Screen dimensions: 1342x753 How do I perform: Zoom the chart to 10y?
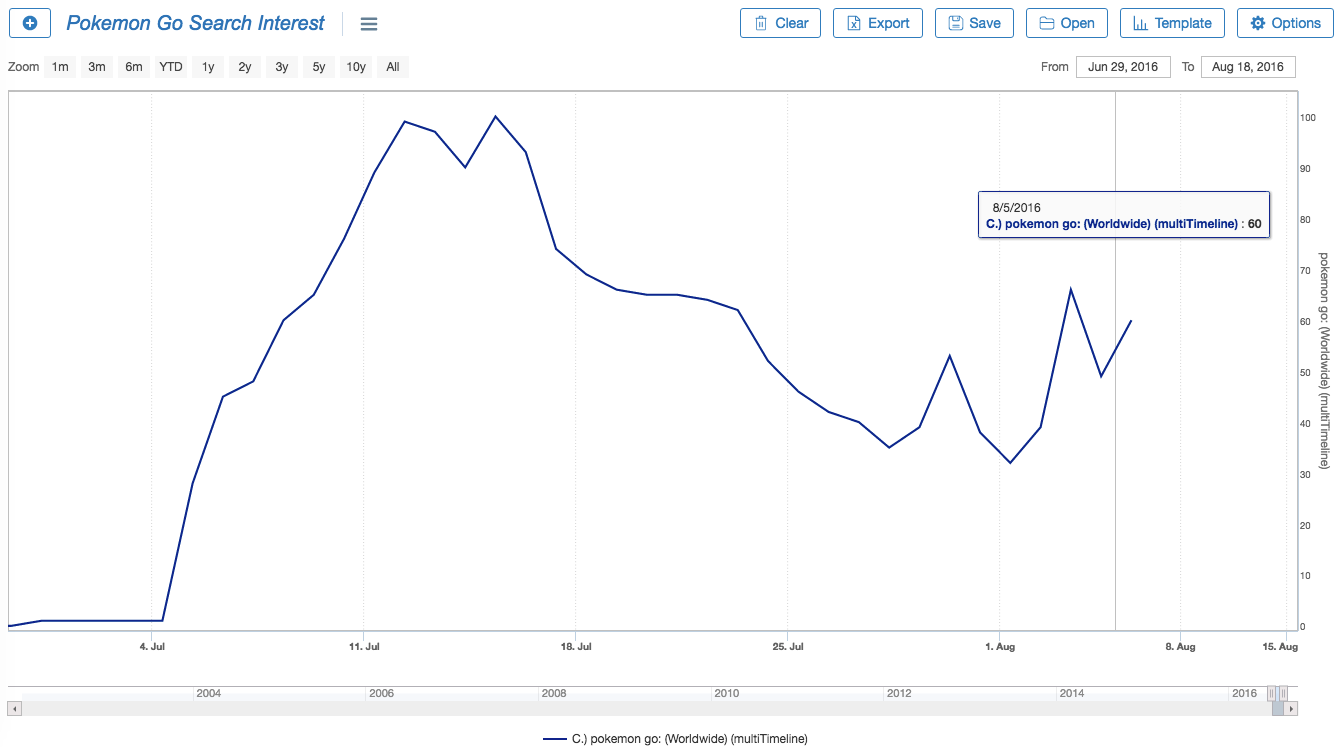coord(356,67)
